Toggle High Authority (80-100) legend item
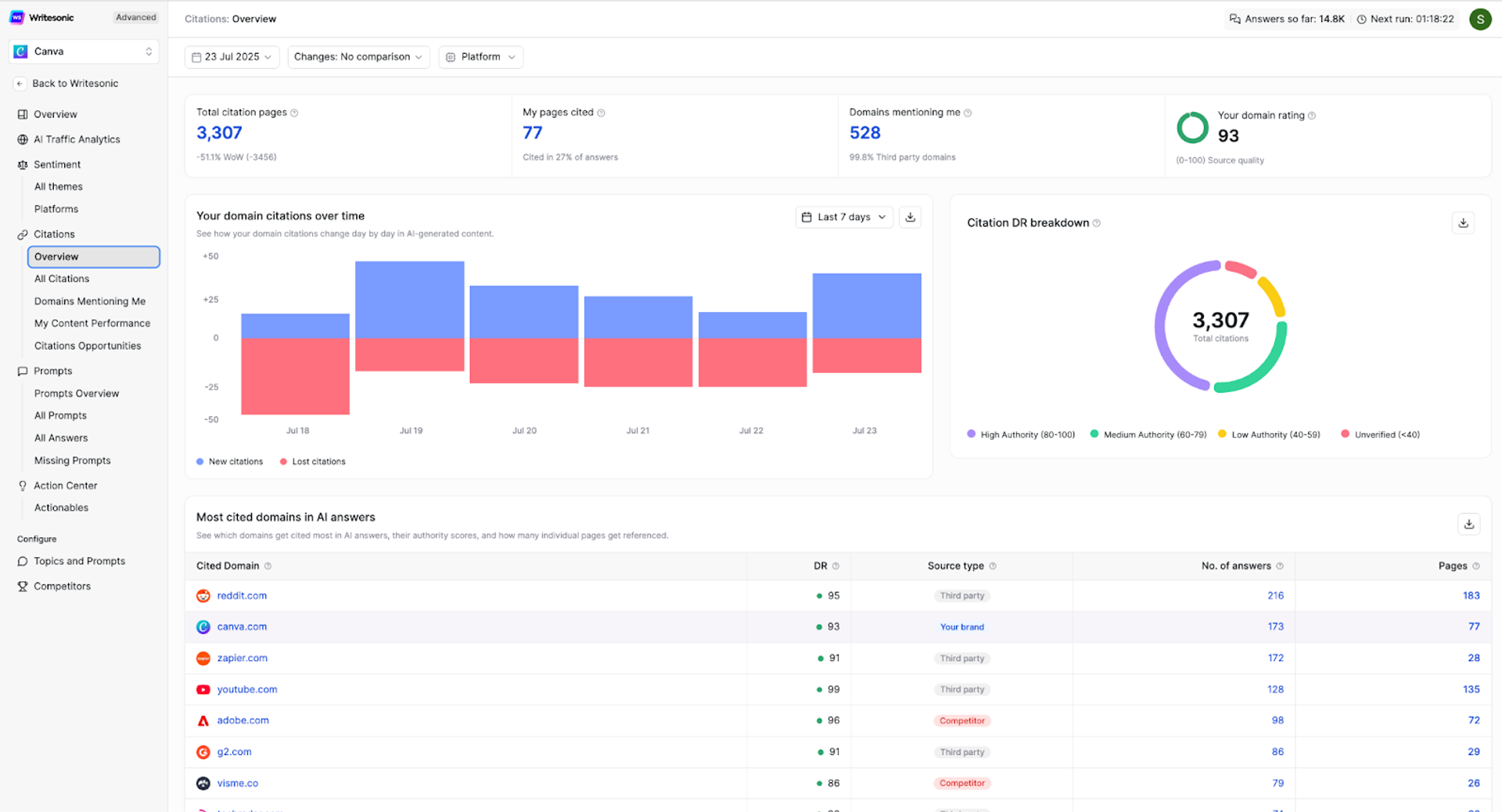Viewport: 1502px width, 812px height. click(1021, 435)
